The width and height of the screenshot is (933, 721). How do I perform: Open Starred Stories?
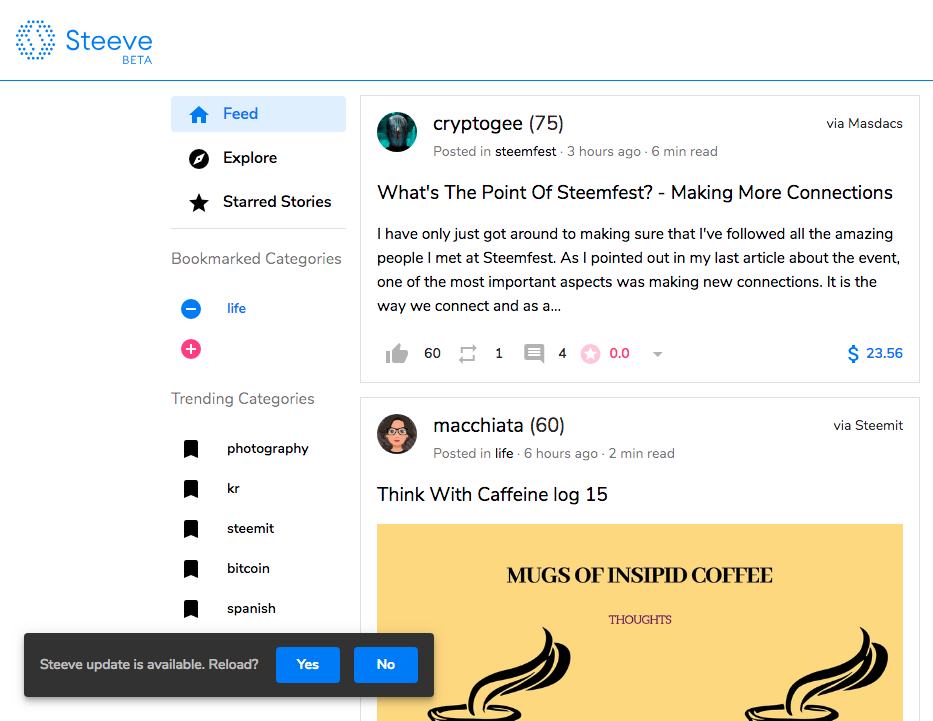(x=258, y=202)
